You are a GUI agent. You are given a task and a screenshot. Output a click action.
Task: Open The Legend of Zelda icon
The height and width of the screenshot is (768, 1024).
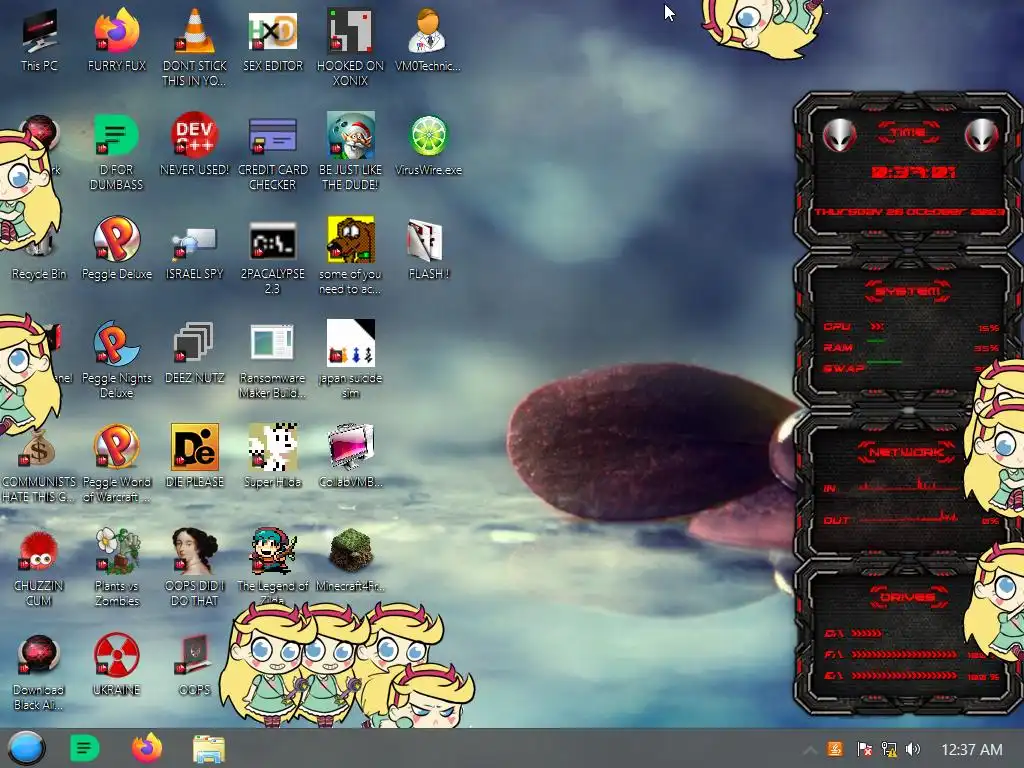tap(272, 566)
